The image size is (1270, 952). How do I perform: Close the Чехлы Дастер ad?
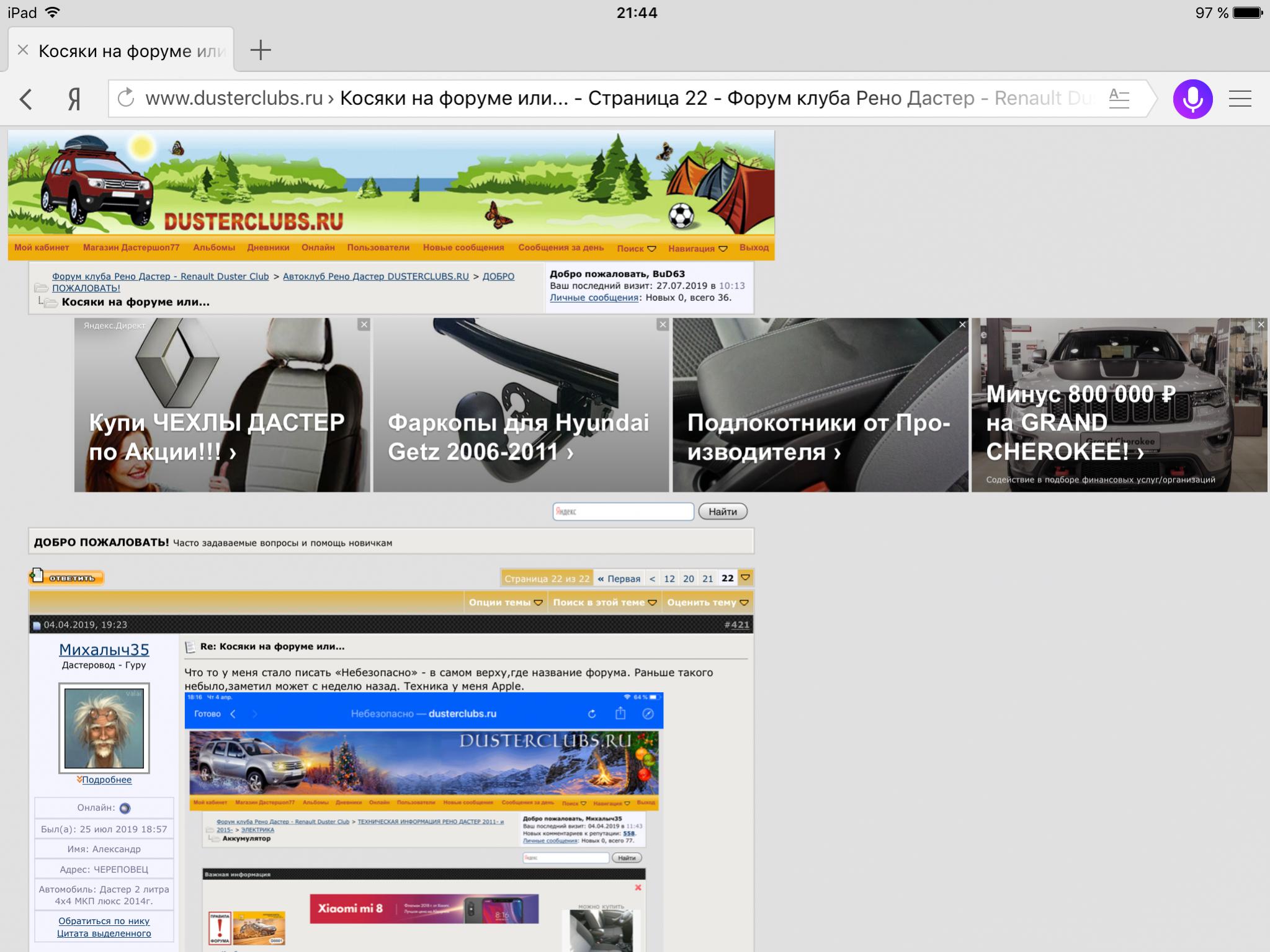[364, 324]
